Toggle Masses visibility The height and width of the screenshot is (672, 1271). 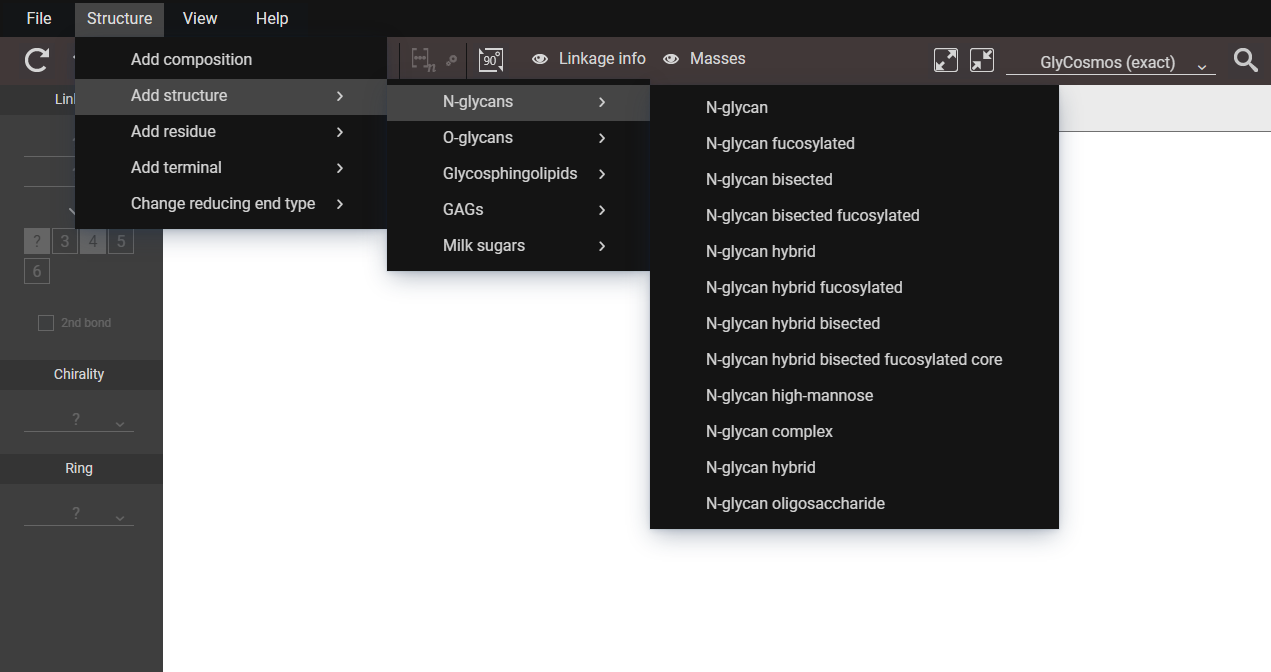[x=704, y=59]
